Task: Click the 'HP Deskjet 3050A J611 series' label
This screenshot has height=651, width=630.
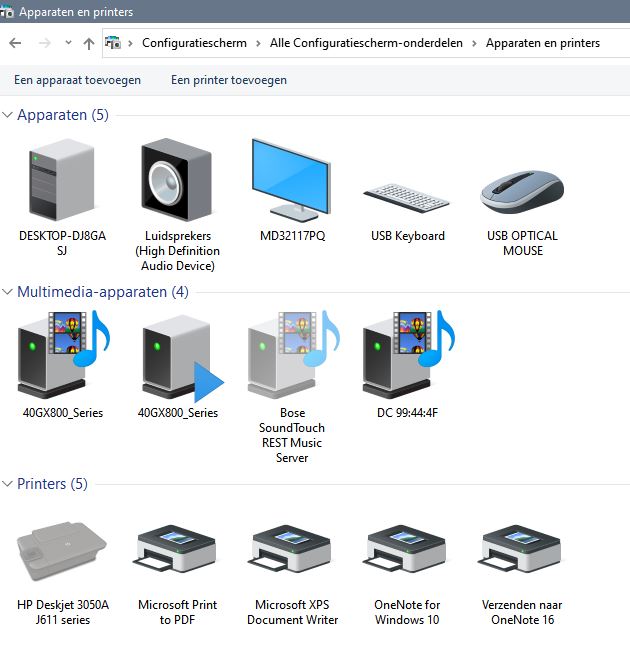Action: click(x=63, y=612)
